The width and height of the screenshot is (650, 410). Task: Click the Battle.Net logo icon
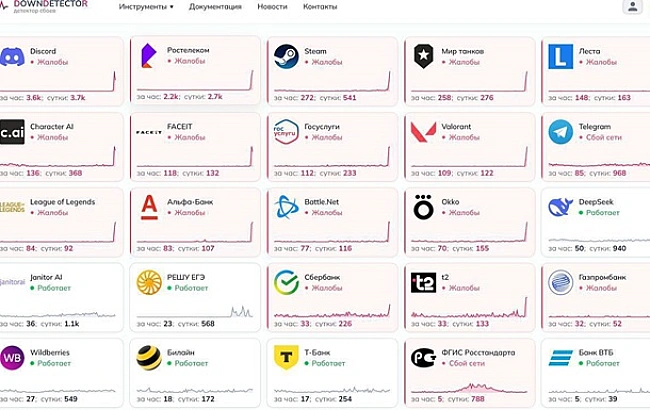pos(287,207)
